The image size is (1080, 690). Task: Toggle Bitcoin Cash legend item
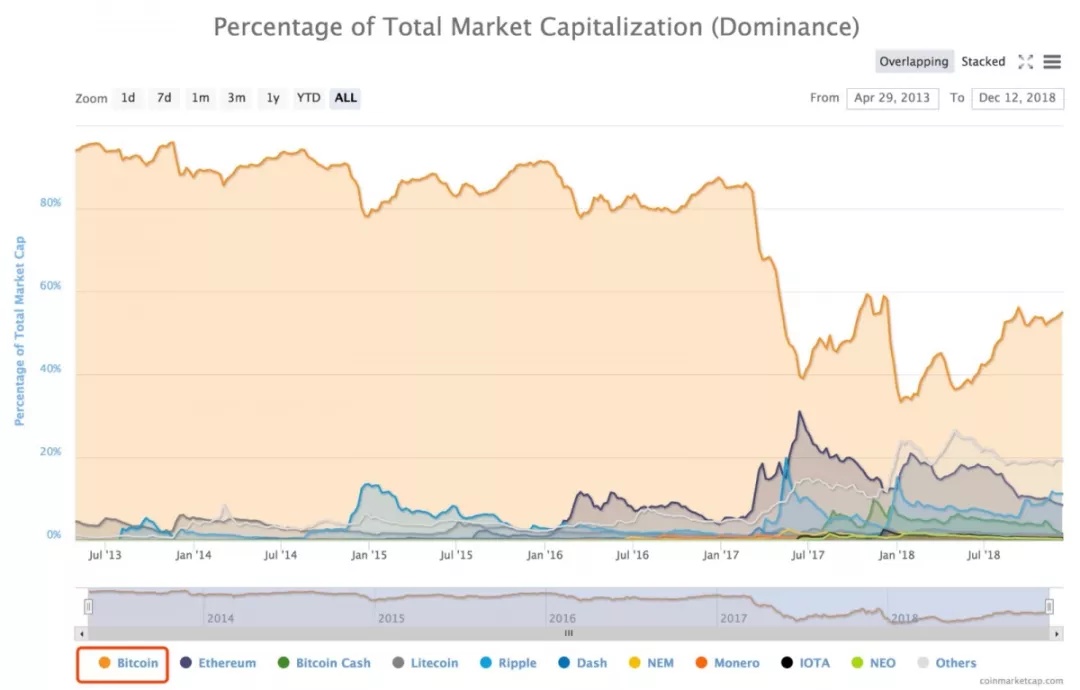pyautogui.click(x=324, y=663)
